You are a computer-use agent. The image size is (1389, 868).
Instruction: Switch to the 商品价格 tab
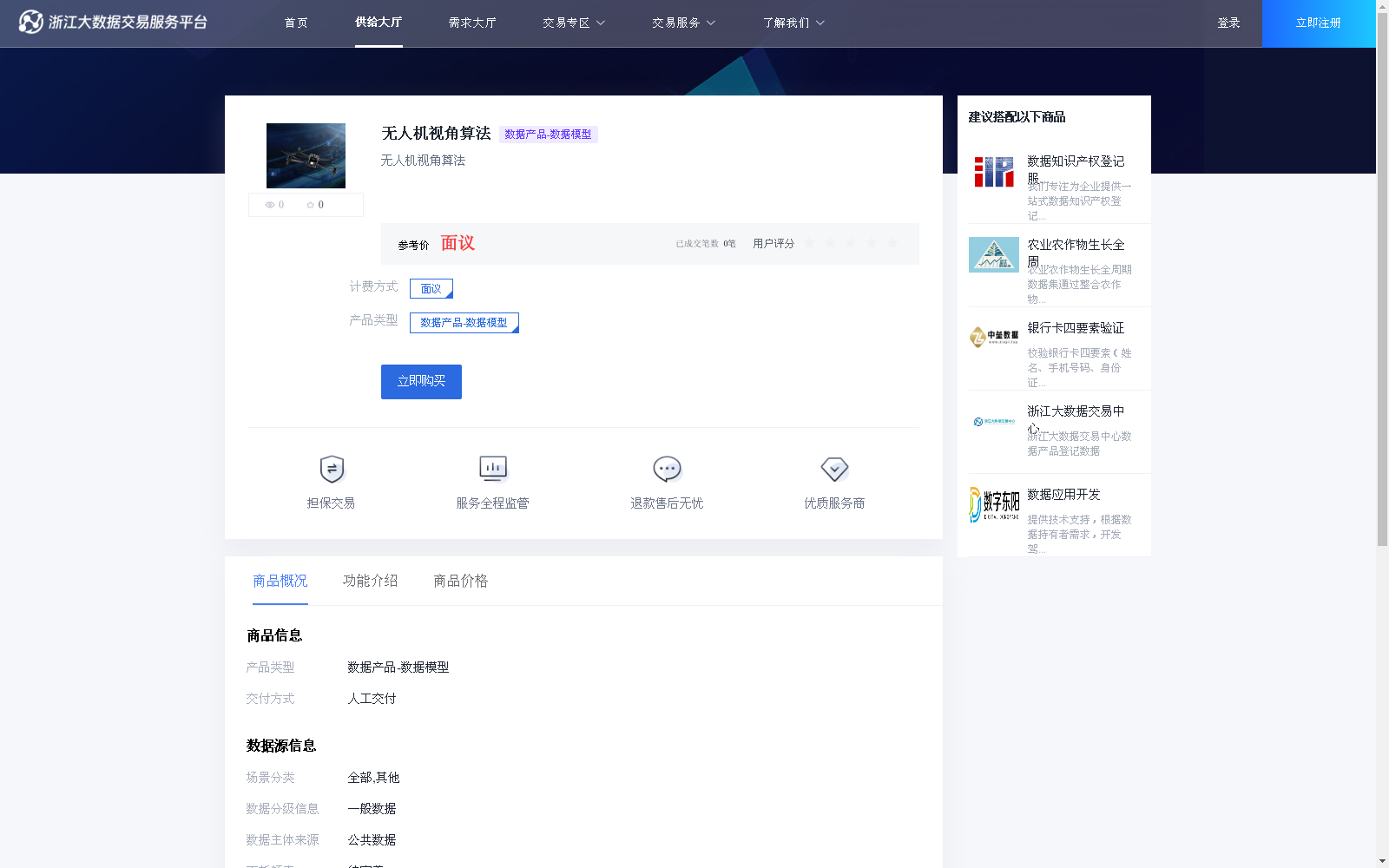click(x=461, y=581)
